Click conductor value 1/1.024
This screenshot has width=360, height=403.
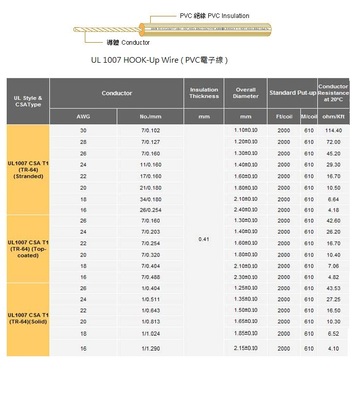151,333
